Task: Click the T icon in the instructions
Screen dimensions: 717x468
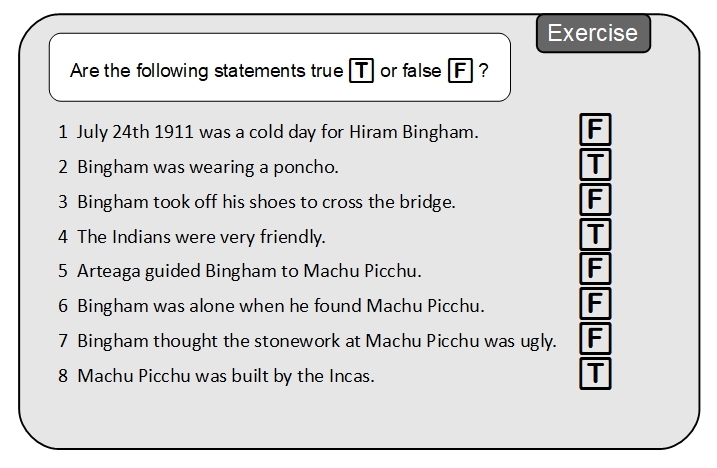Action: tap(361, 71)
